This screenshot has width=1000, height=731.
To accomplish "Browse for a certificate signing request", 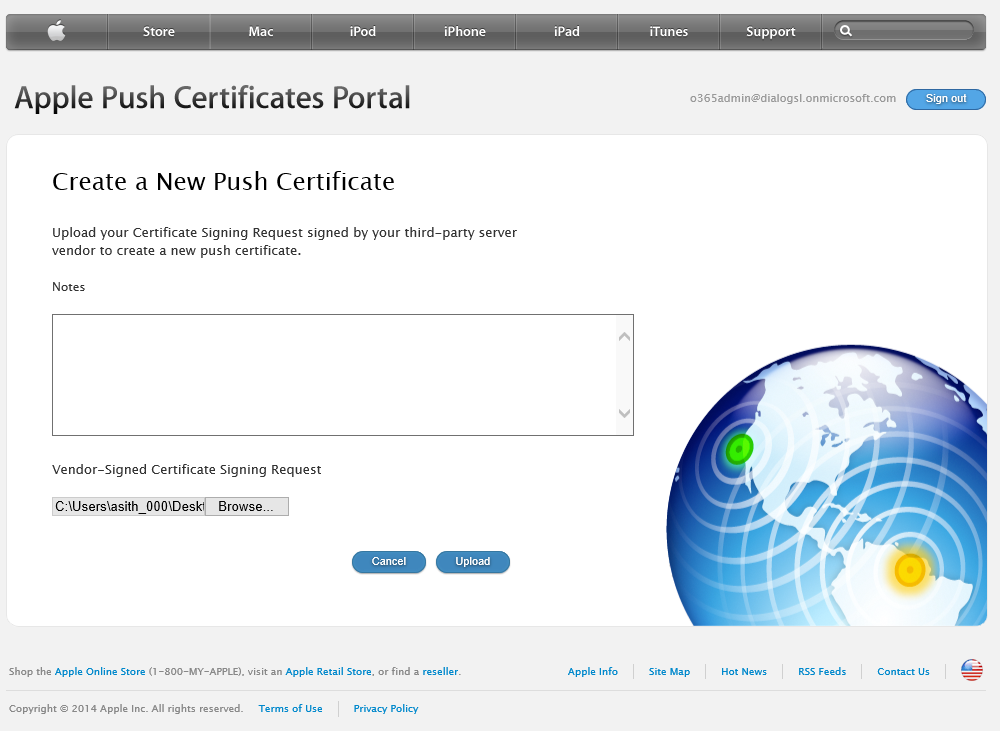I will point(246,506).
